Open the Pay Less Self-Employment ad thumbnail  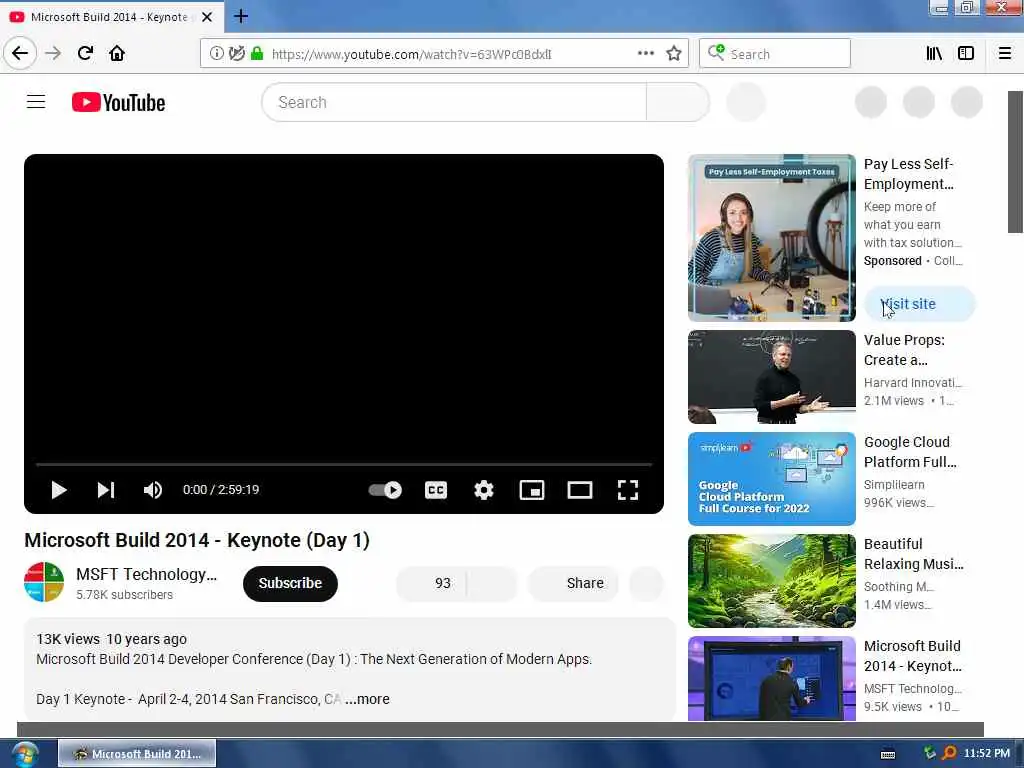tap(771, 238)
